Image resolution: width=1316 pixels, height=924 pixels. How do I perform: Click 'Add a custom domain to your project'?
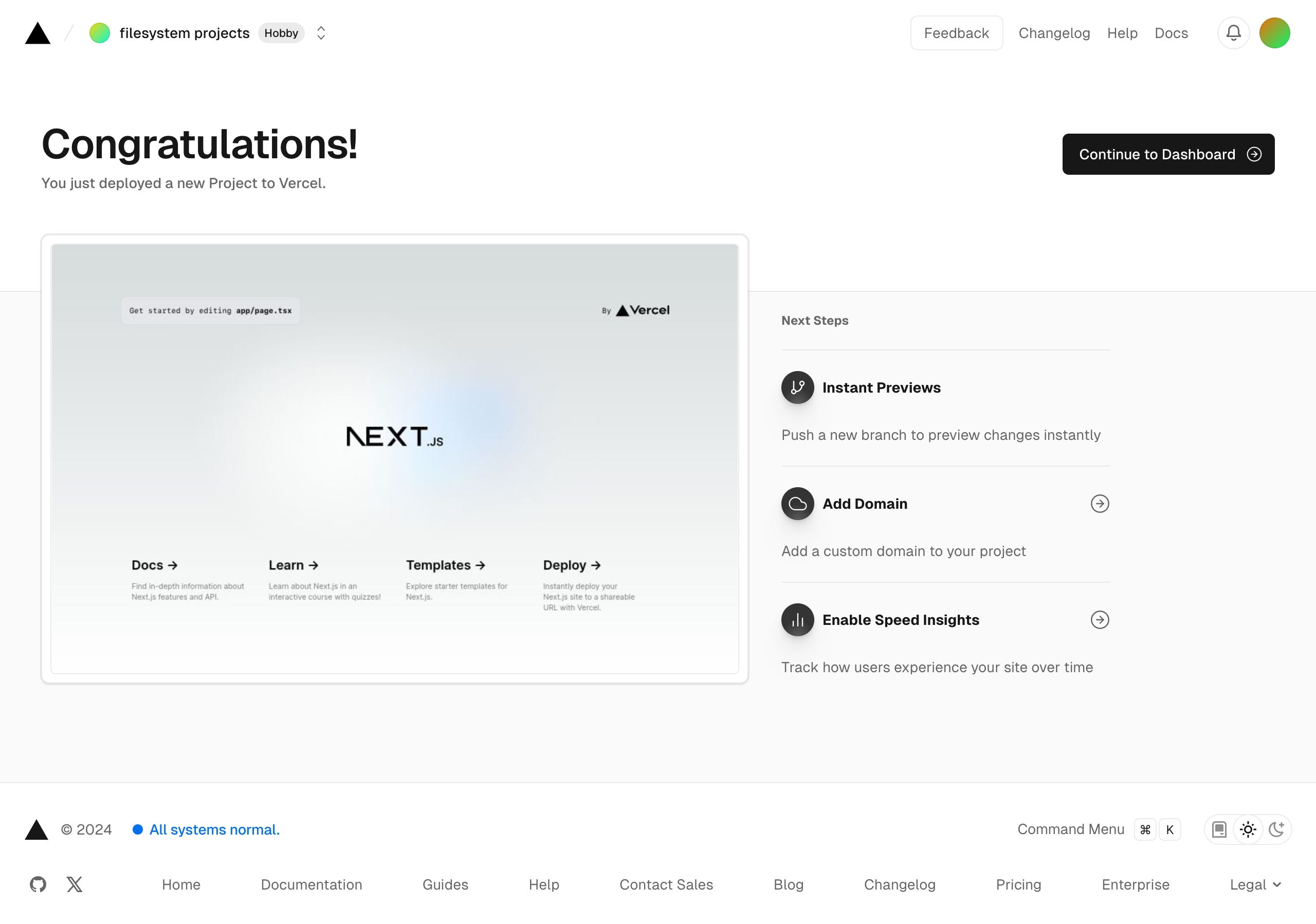(903, 551)
